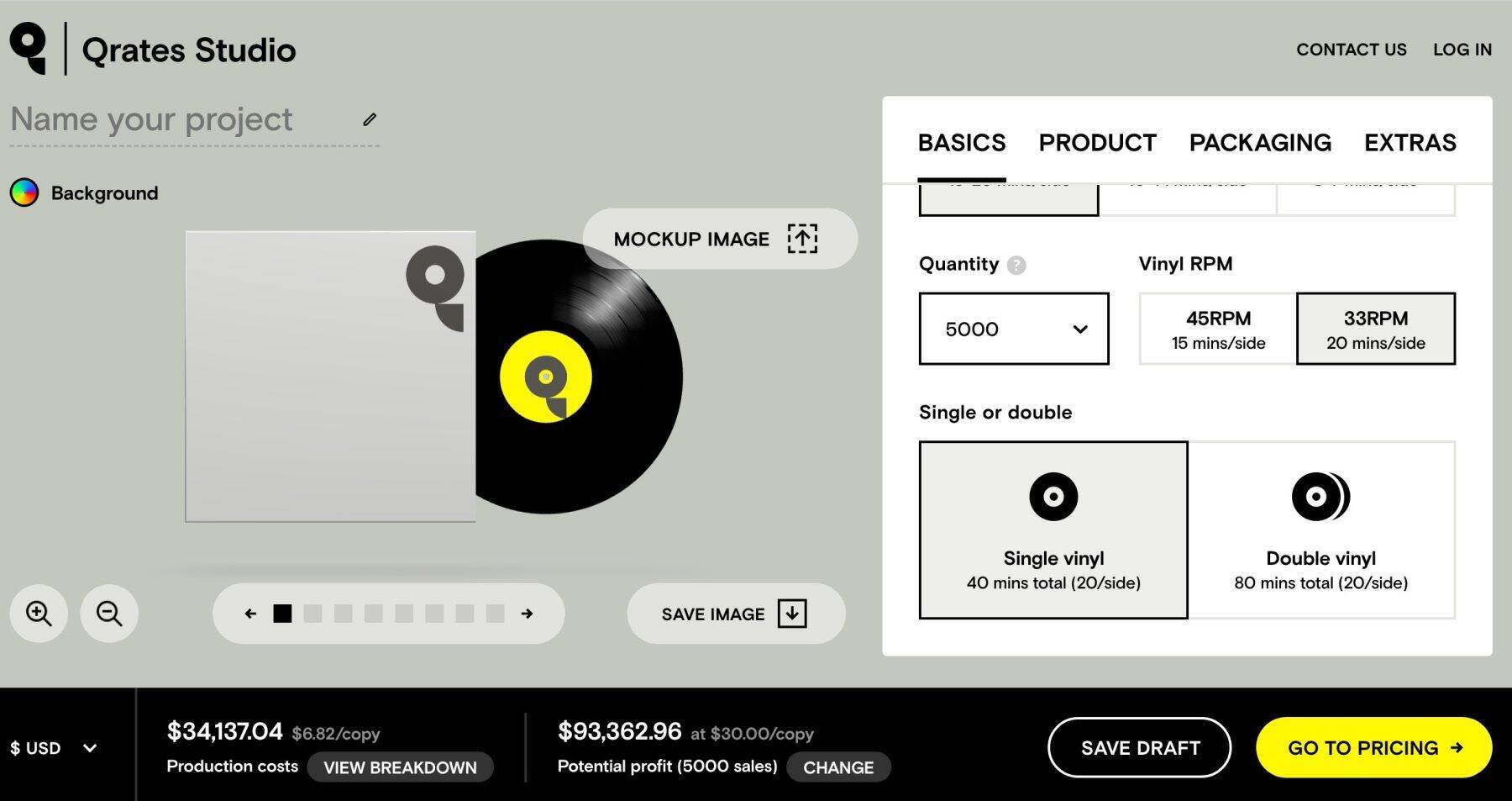The height and width of the screenshot is (801, 1512).
Task: Click the Mockup Image upload icon
Action: (802, 239)
